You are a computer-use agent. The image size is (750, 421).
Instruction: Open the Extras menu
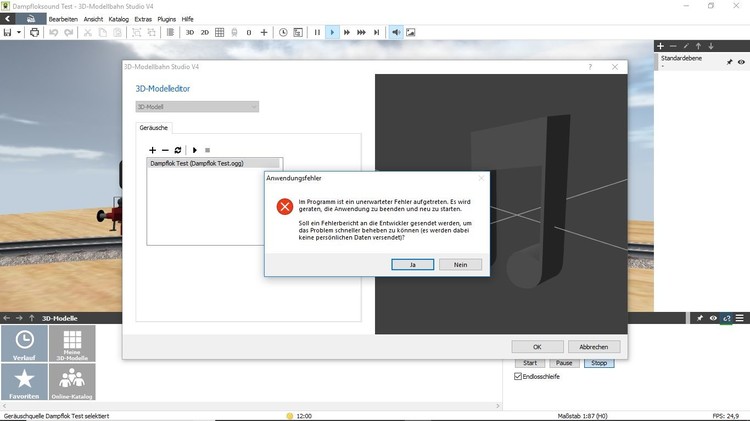tap(143, 19)
